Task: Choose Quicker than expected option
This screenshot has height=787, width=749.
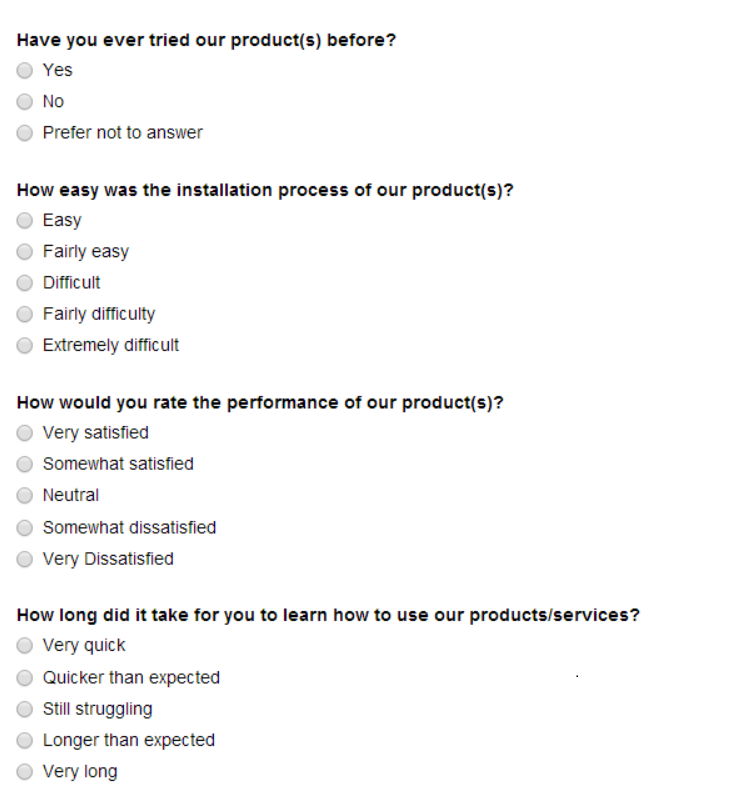Action: [x=25, y=678]
